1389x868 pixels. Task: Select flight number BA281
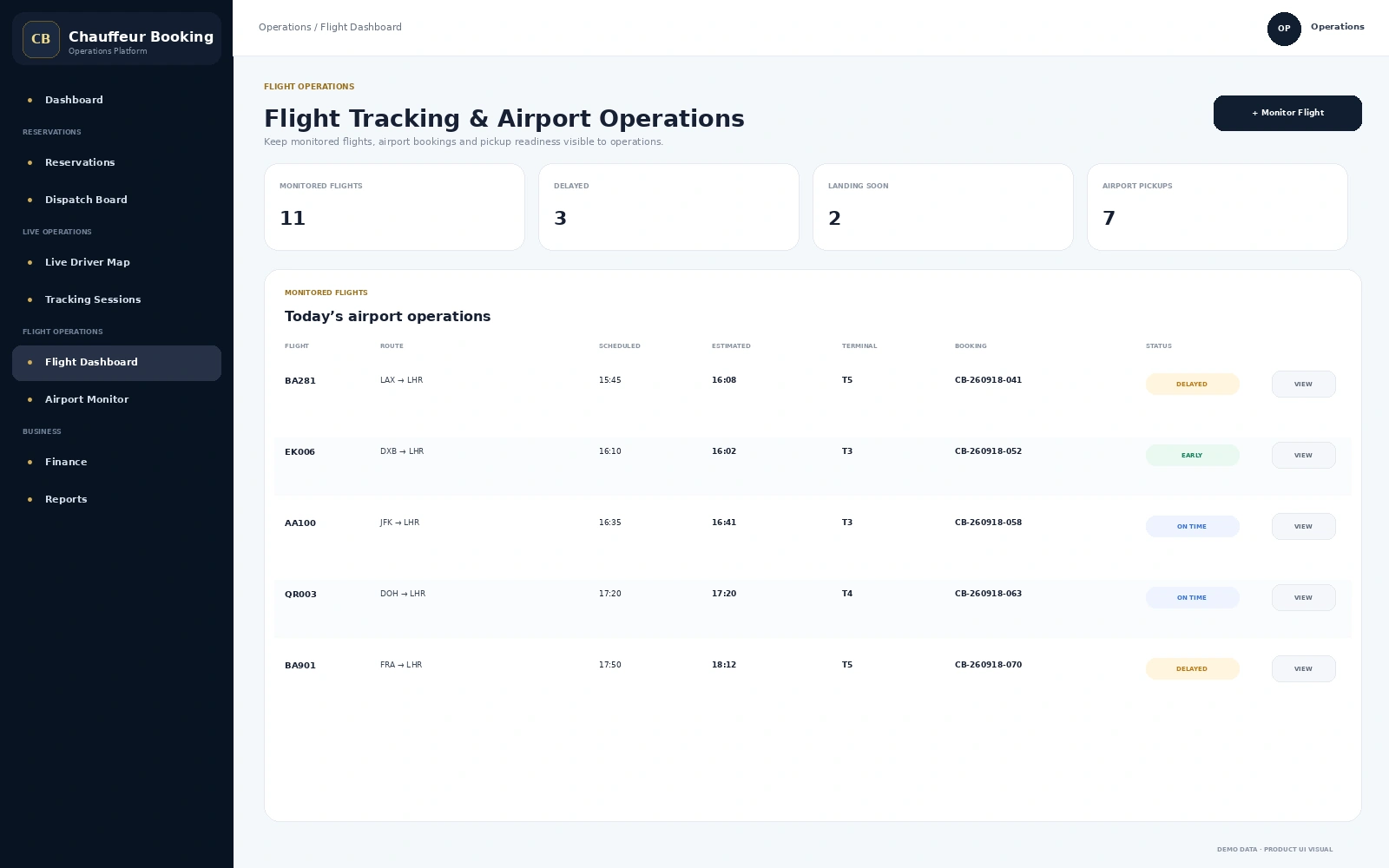[x=300, y=381]
